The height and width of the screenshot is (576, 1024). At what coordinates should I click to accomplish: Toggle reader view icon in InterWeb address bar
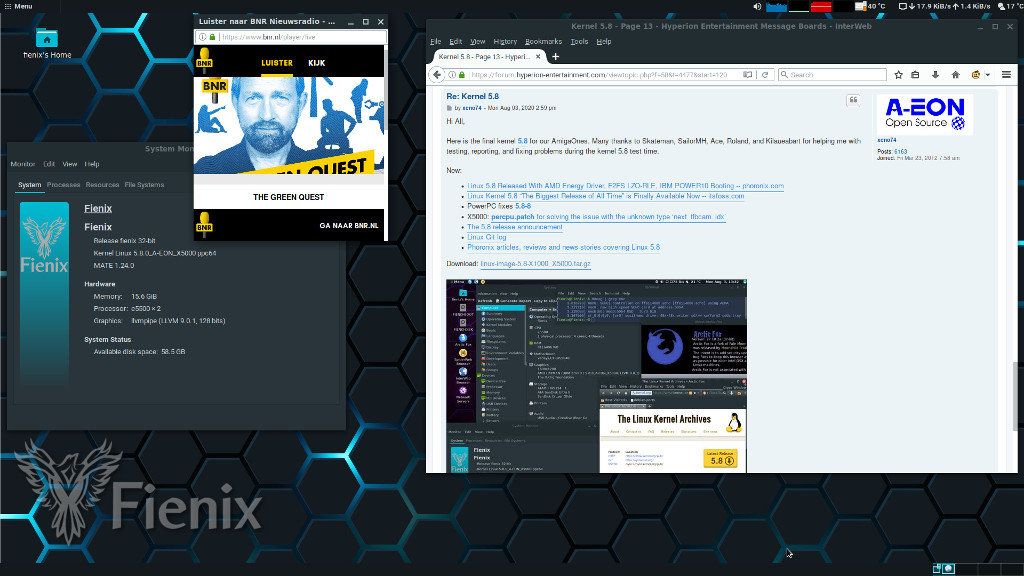(x=748, y=74)
